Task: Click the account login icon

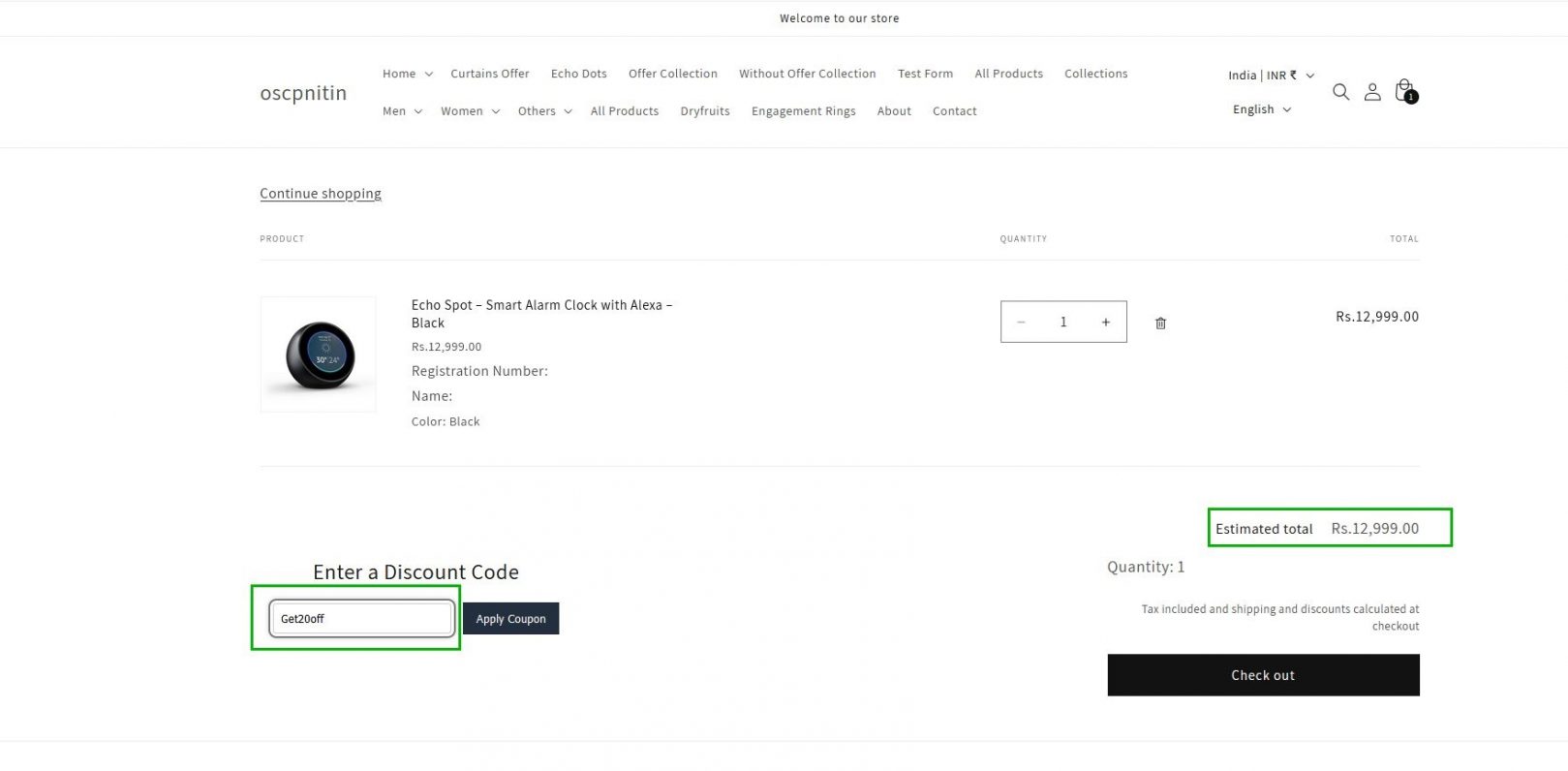Action: (1372, 92)
